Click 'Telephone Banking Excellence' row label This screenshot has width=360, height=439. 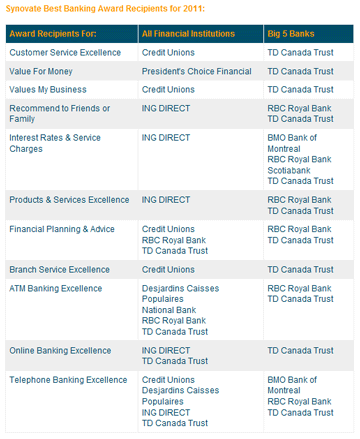pos(68,380)
